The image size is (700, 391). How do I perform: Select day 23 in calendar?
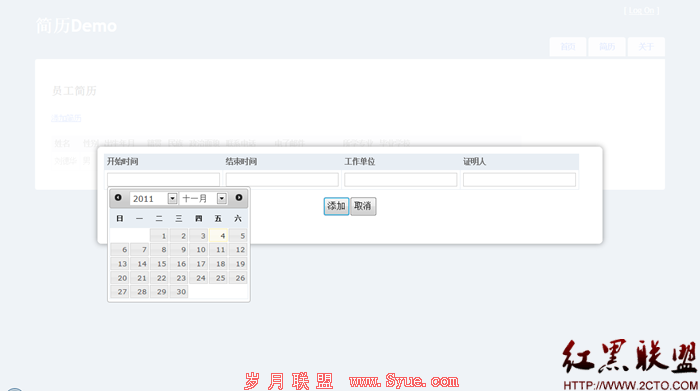pyautogui.click(x=179, y=278)
